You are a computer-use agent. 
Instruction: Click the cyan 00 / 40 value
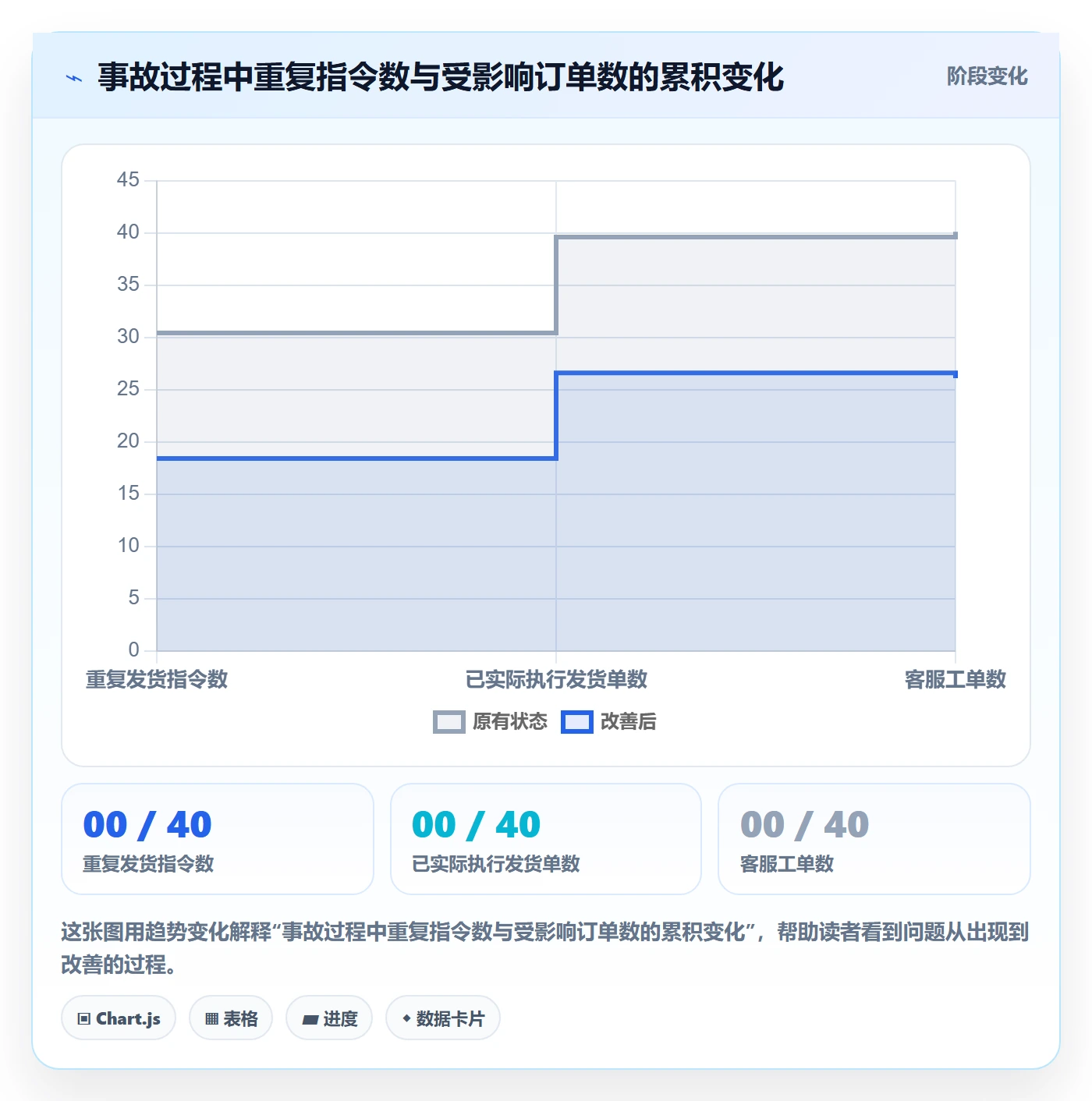(x=476, y=825)
